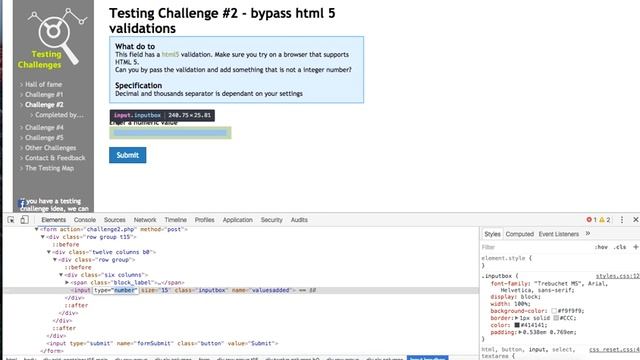640x360 pixels.
Task: Open Completed by... sidebar link
Action: point(59,115)
